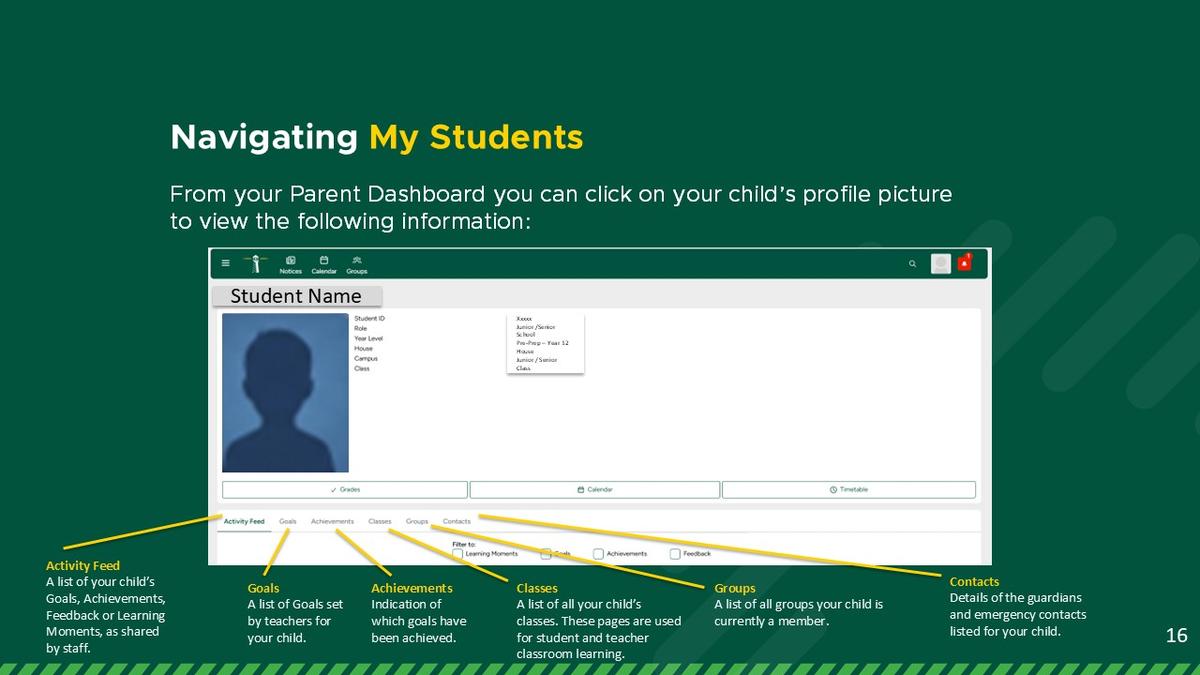Viewport: 1200px width, 675px height.
Task: Click the 'Pre-Prep – Year 12' value
Action: point(542,343)
